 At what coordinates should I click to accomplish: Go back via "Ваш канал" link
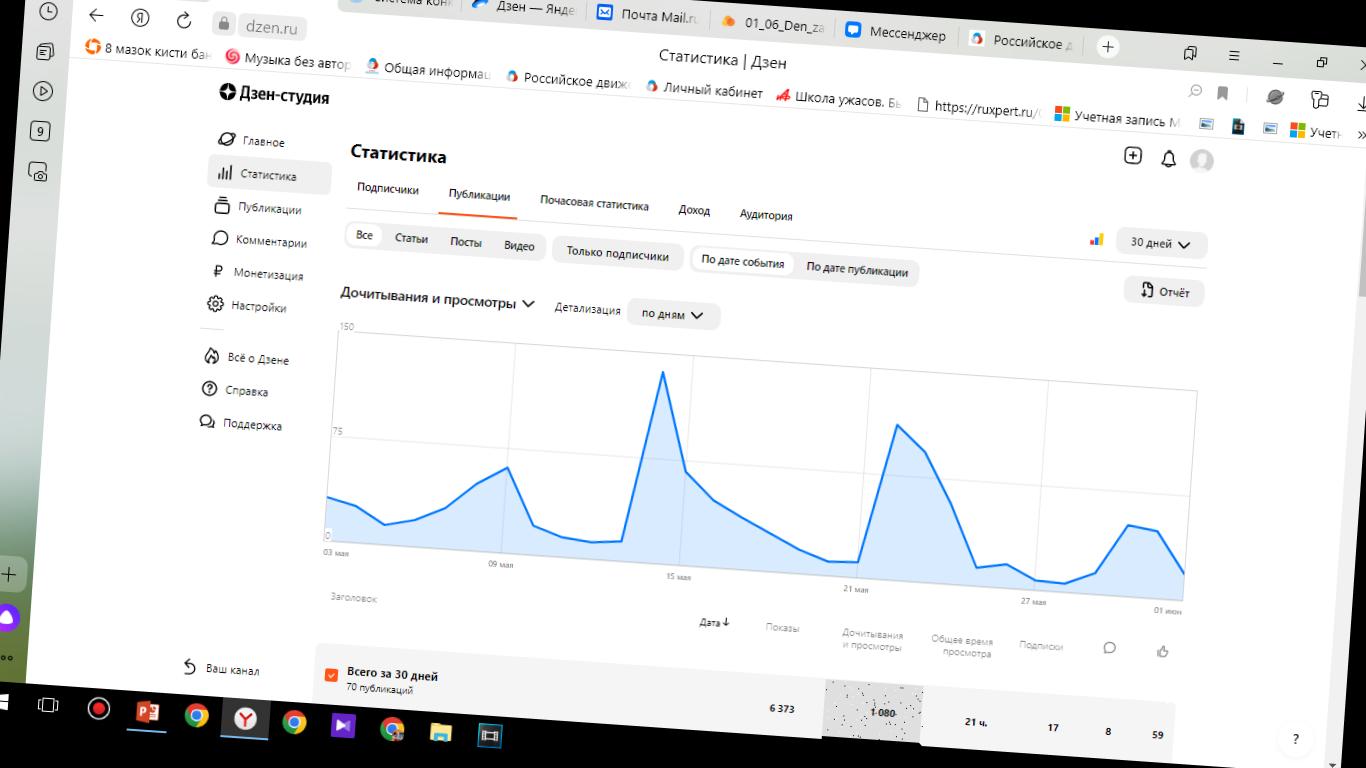pyautogui.click(x=222, y=668)
